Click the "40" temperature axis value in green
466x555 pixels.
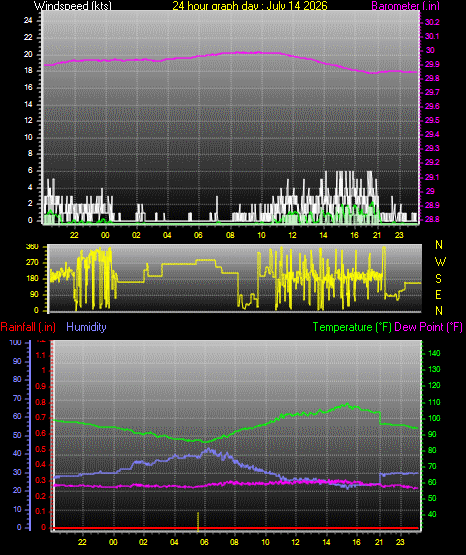tap(432, 514)
